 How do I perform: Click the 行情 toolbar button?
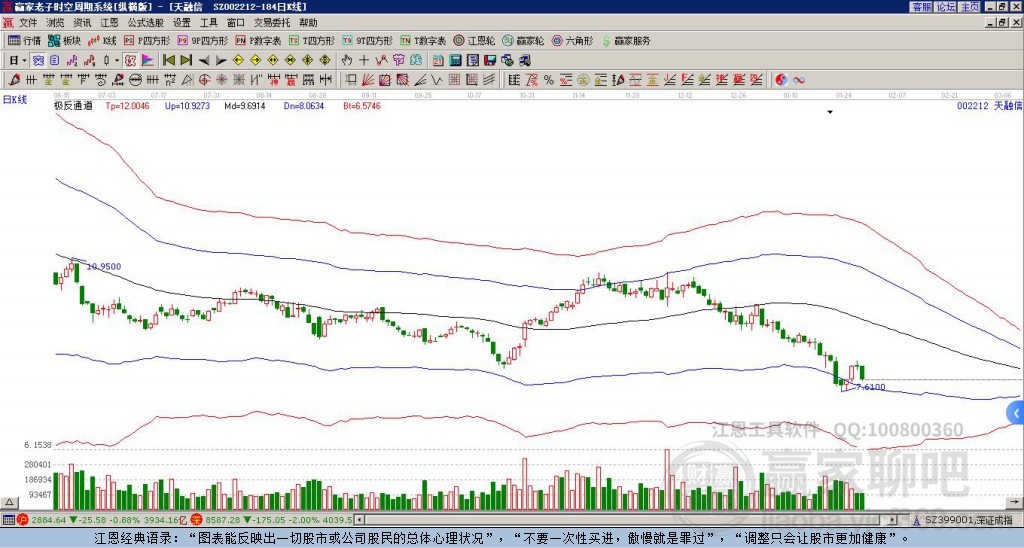(25, 40)
